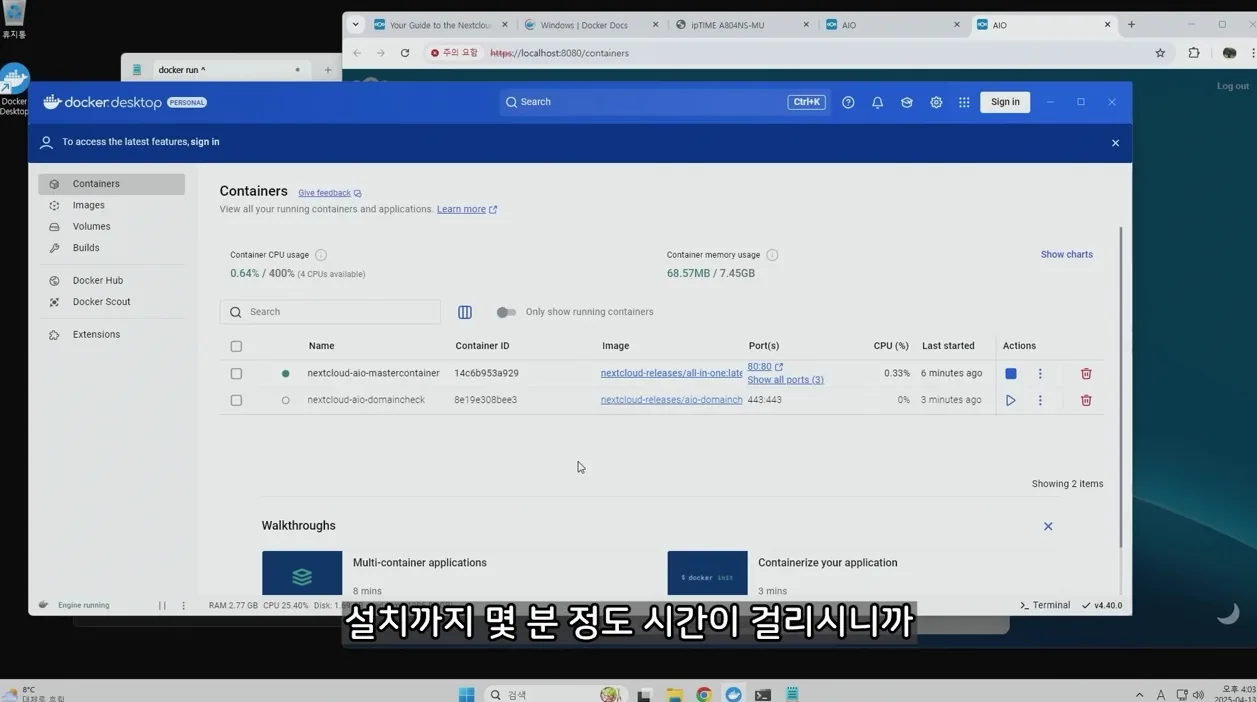Open the Learning center graduation cap icon
The image size is (1257, 702).
click(907, 102)
